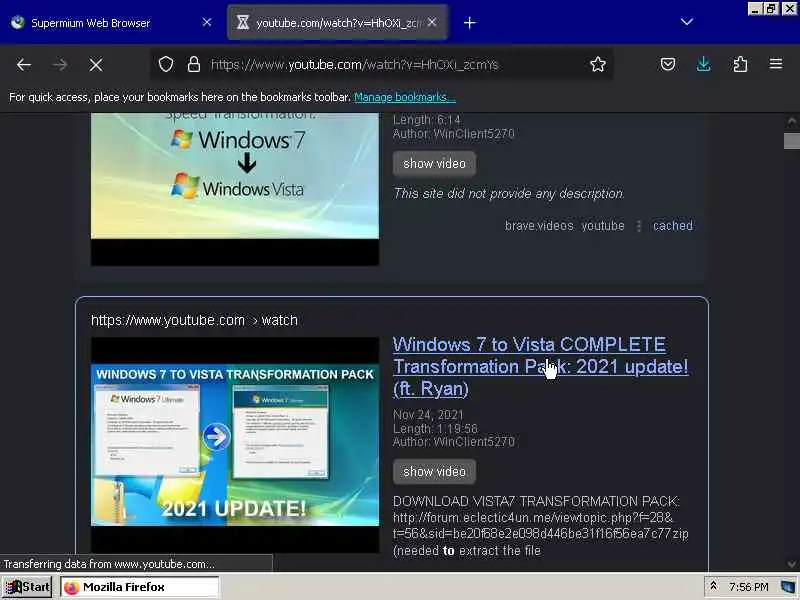800x600 pixels.
Task: Open the Manage bookmarks link
Action: pyautogui.click(x=405, y=97)
